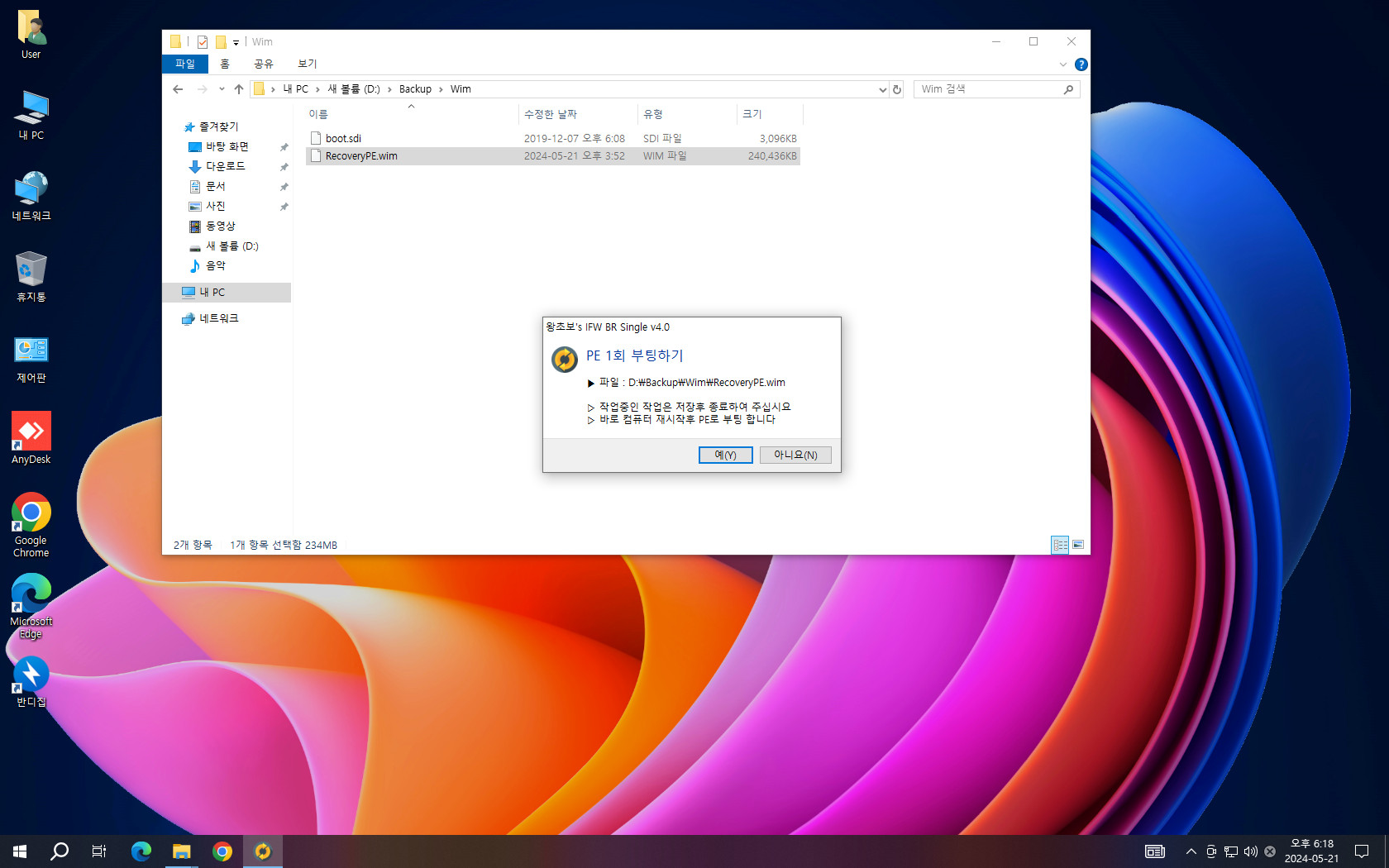Open Task View on taskbar

coord(99,851)
